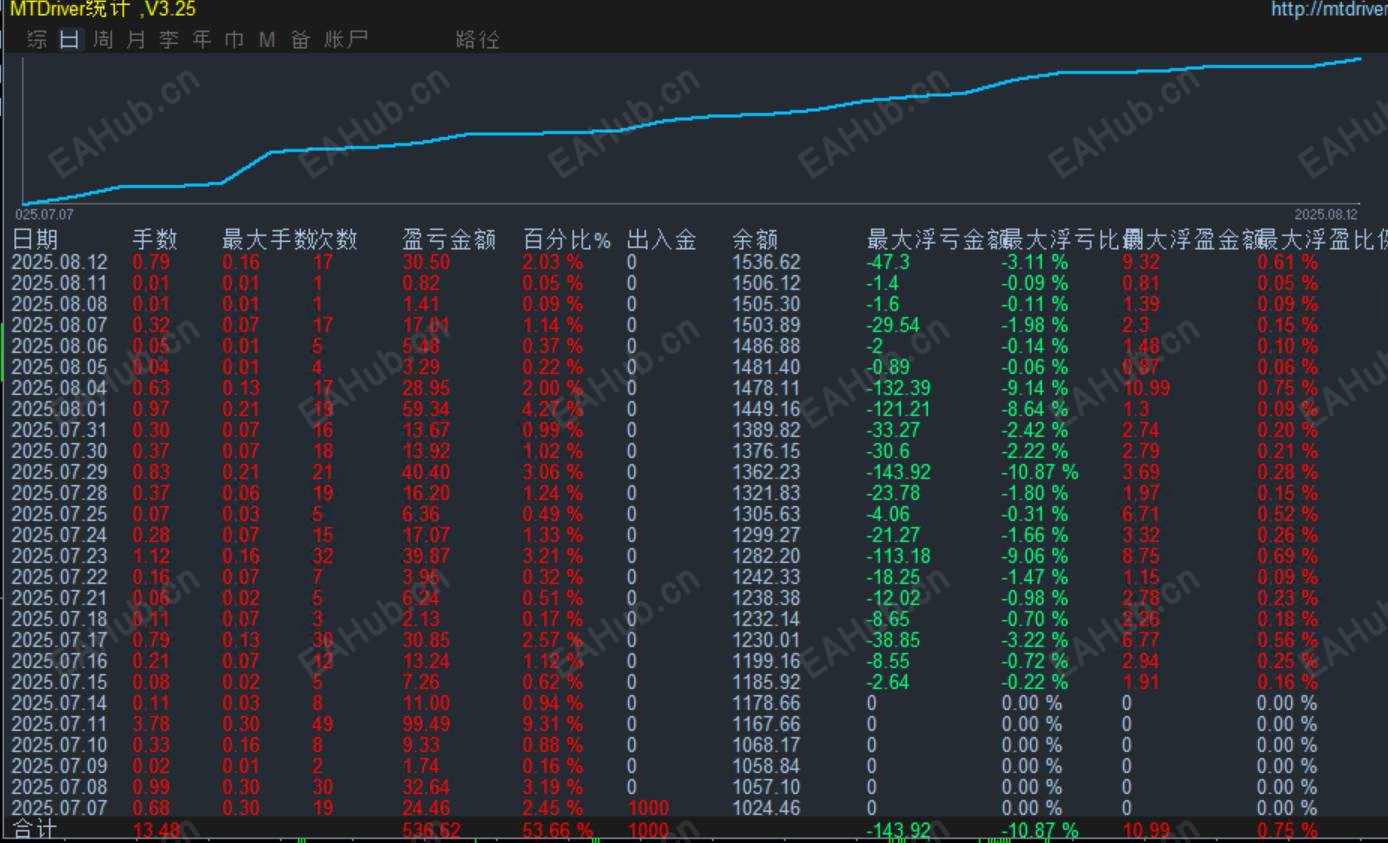Click the 1536.62 balance value
The width and height of the screenshot is (1388, 843).
pyautogui.click(x=766, y=262)
